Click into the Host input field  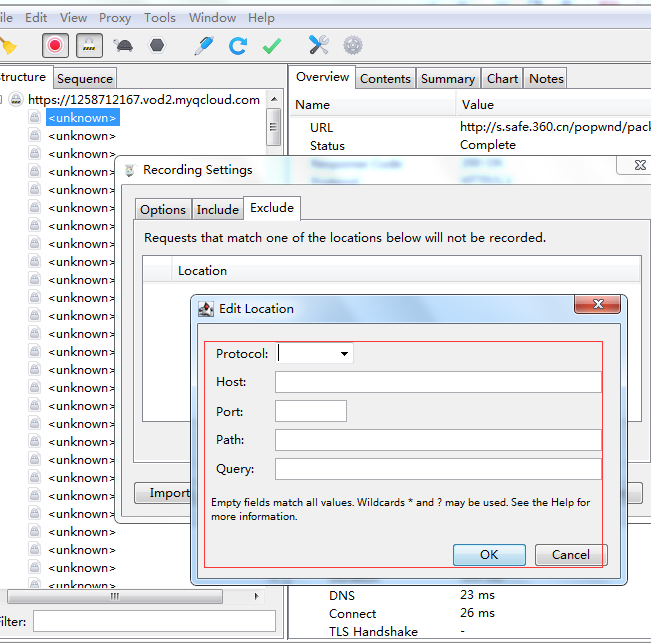[x=438, y=382]
